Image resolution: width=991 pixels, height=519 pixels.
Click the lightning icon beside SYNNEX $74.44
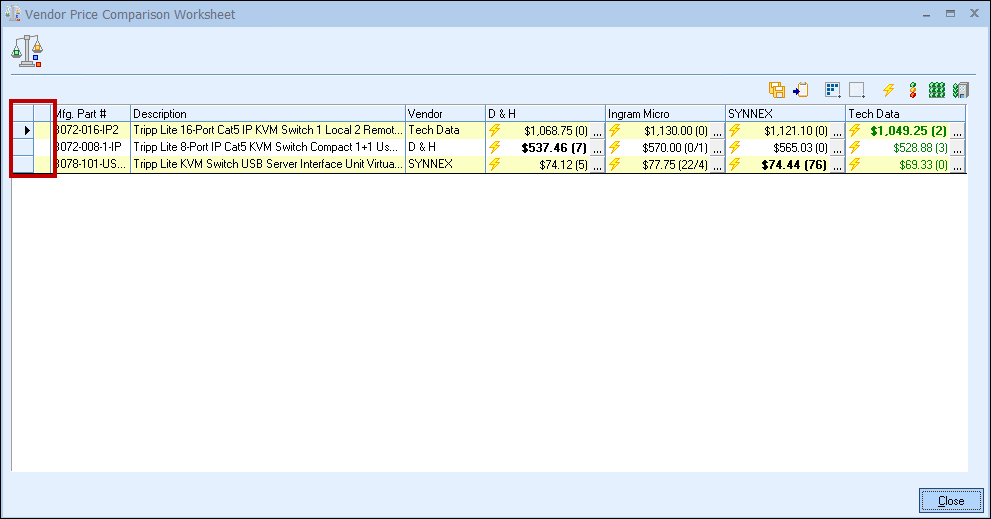[x=734, y=164]
